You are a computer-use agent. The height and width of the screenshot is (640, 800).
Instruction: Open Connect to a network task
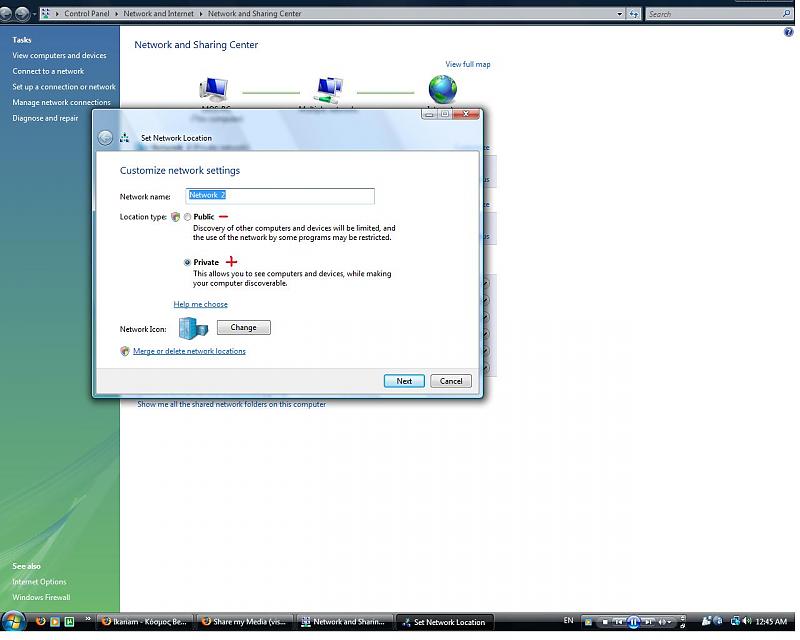pos(48,71)
